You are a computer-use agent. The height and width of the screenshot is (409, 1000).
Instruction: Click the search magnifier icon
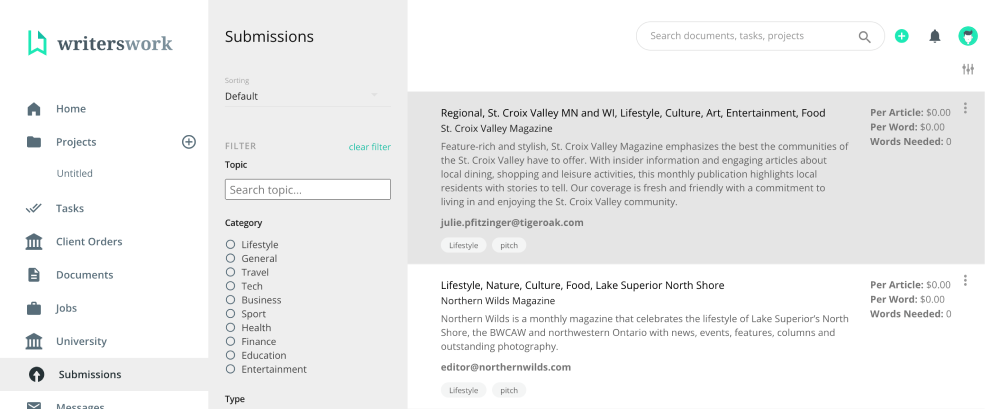[x=864, y=37]
